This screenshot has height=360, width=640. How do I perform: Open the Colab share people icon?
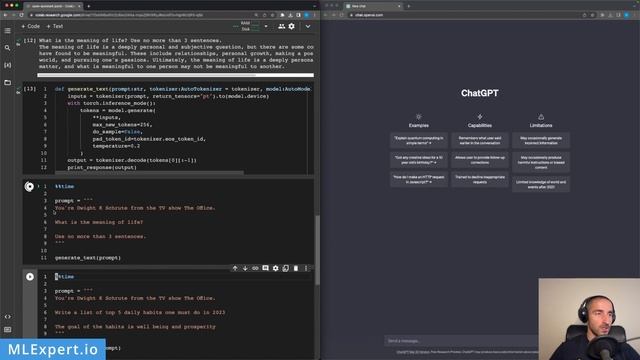[x=281, y=26]
